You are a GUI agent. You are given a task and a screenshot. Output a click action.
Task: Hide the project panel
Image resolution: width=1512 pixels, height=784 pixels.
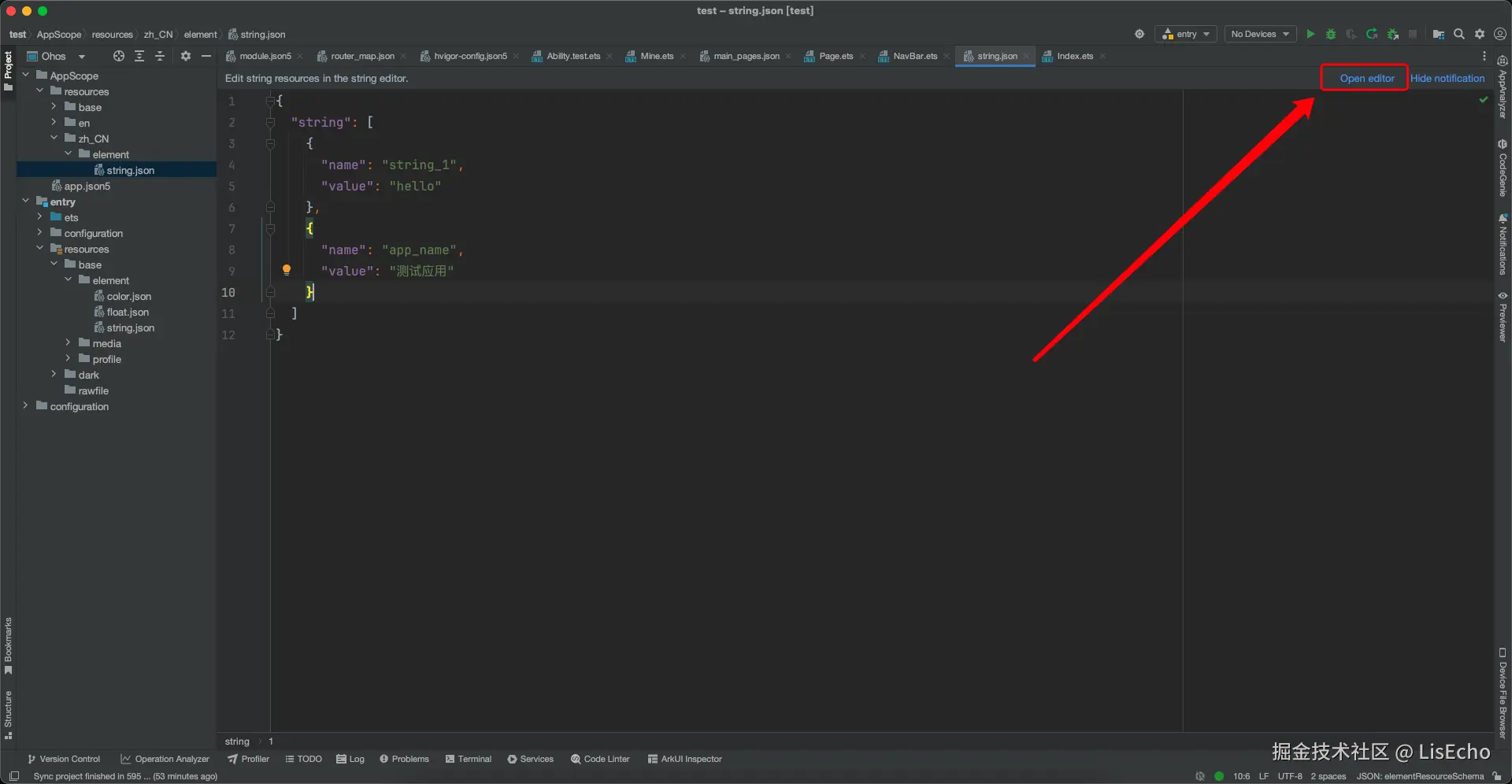click(206, 56)
